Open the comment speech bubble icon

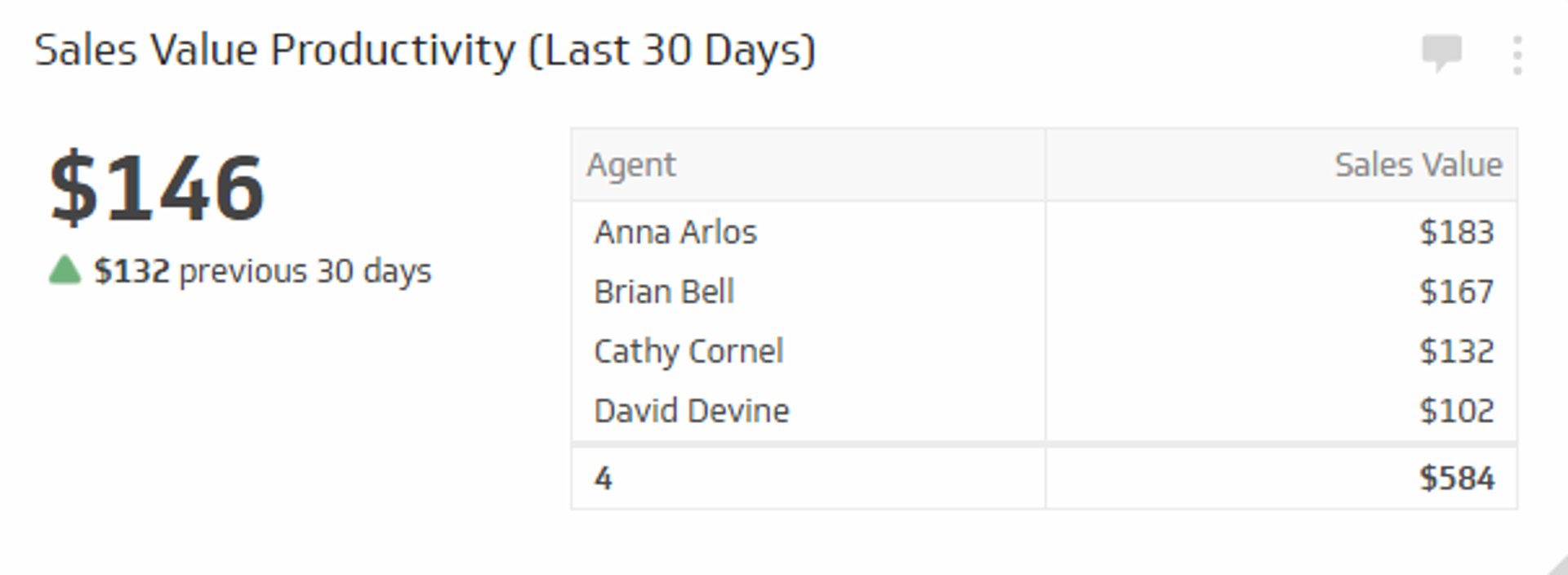[x=1441, y=53]
